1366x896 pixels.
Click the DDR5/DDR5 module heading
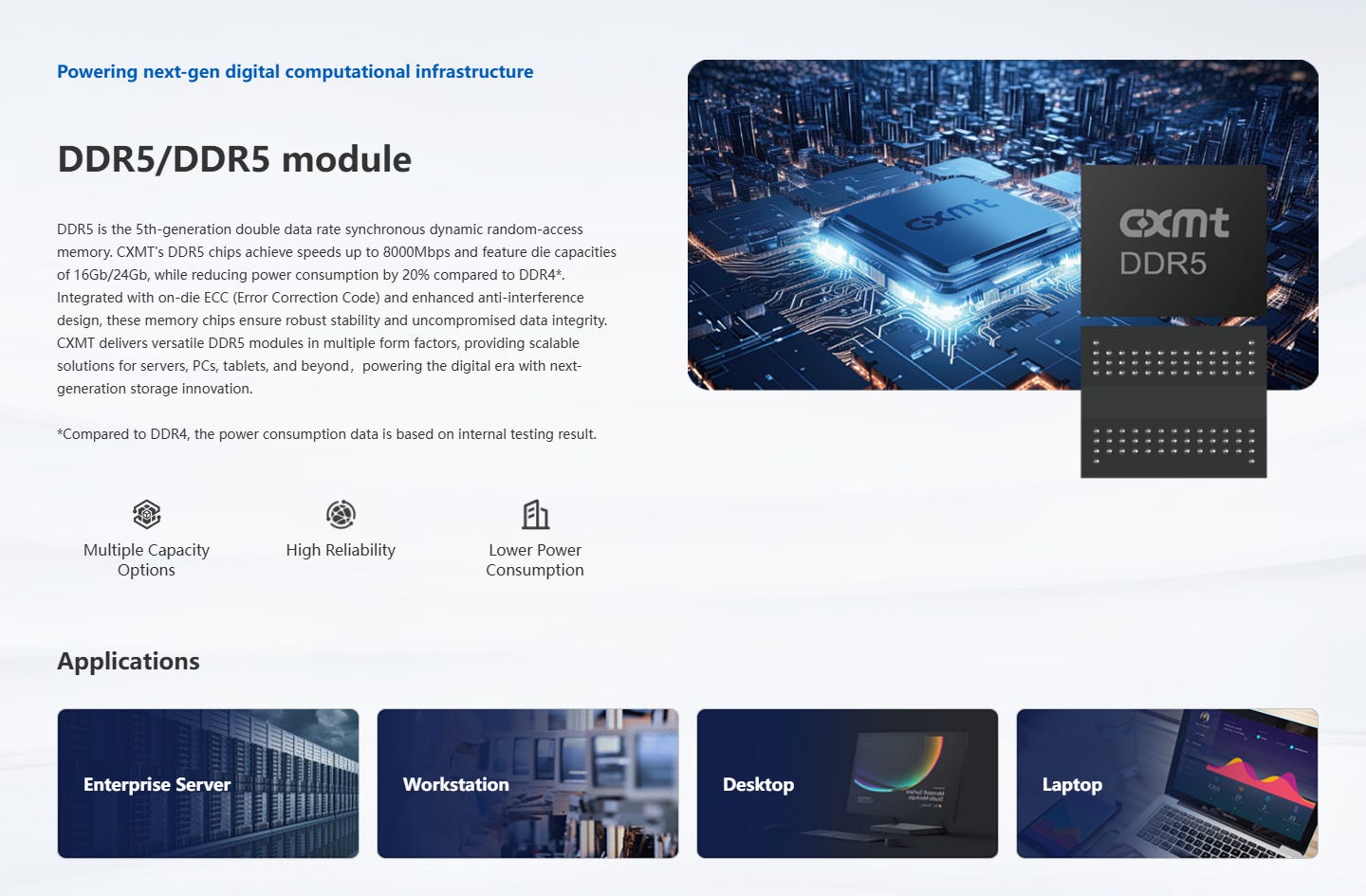click(x=234, y=159)
